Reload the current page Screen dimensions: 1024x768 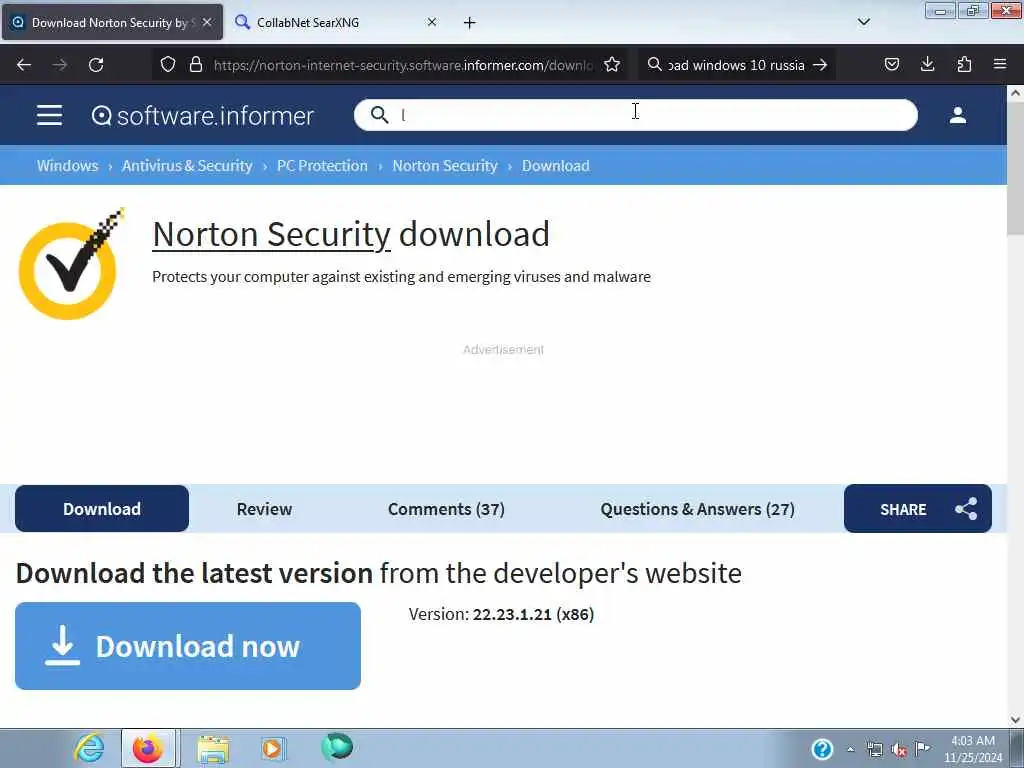(x=96, y=65)
